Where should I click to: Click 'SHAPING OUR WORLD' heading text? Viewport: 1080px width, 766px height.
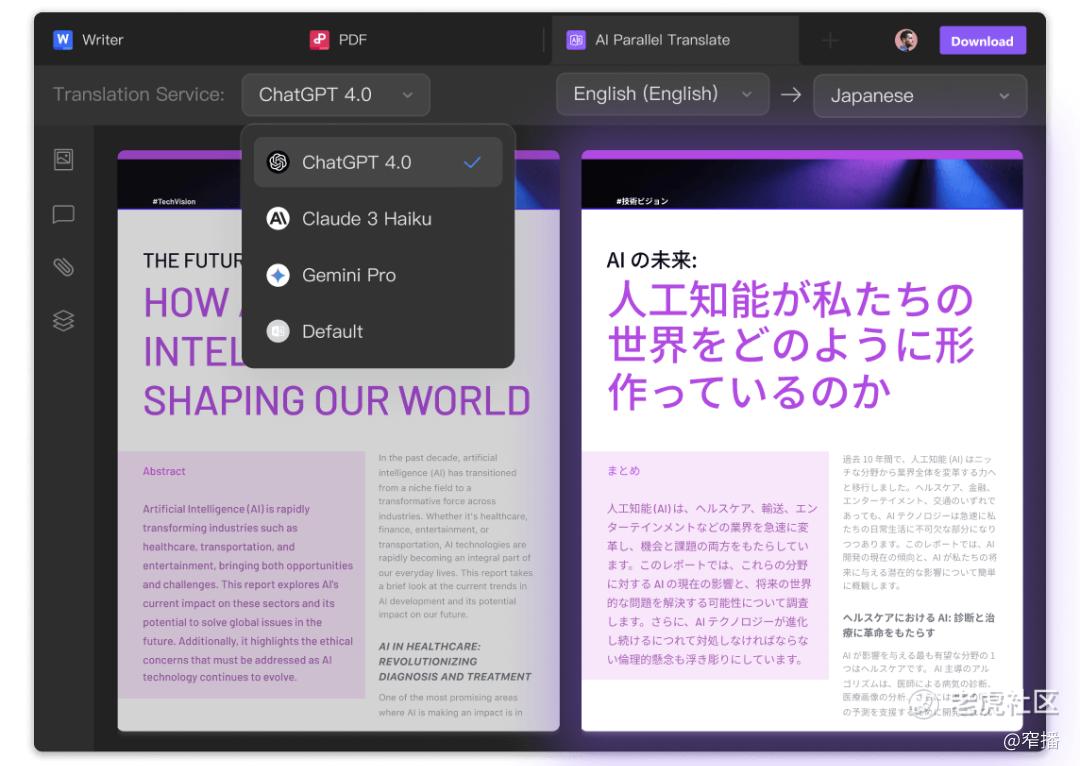[337, 401]
